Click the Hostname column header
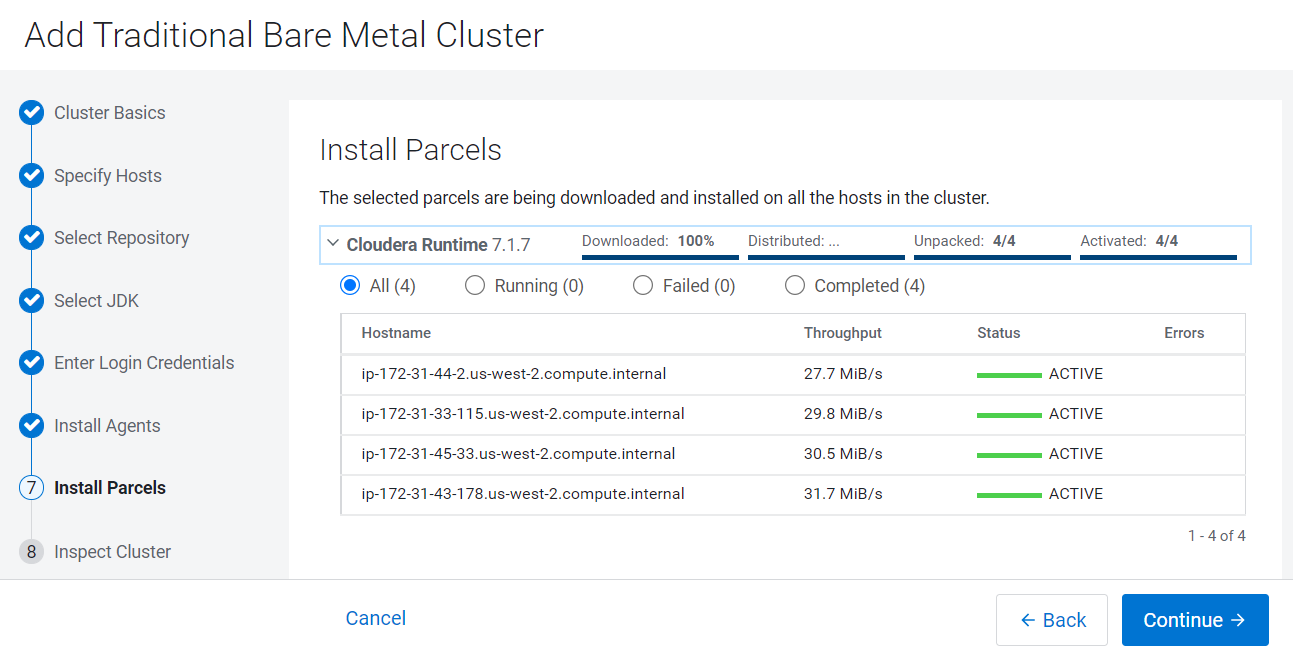 (396, 333)
